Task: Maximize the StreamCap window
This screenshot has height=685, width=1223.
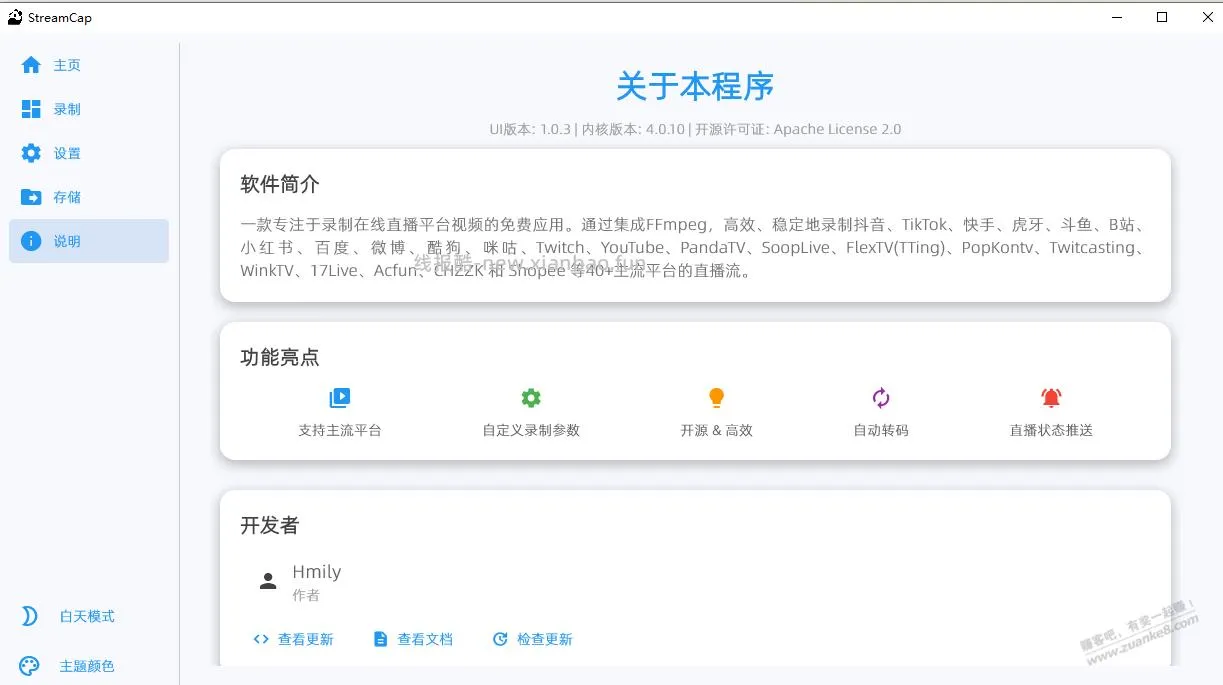Action: [x=1162, y=17]
